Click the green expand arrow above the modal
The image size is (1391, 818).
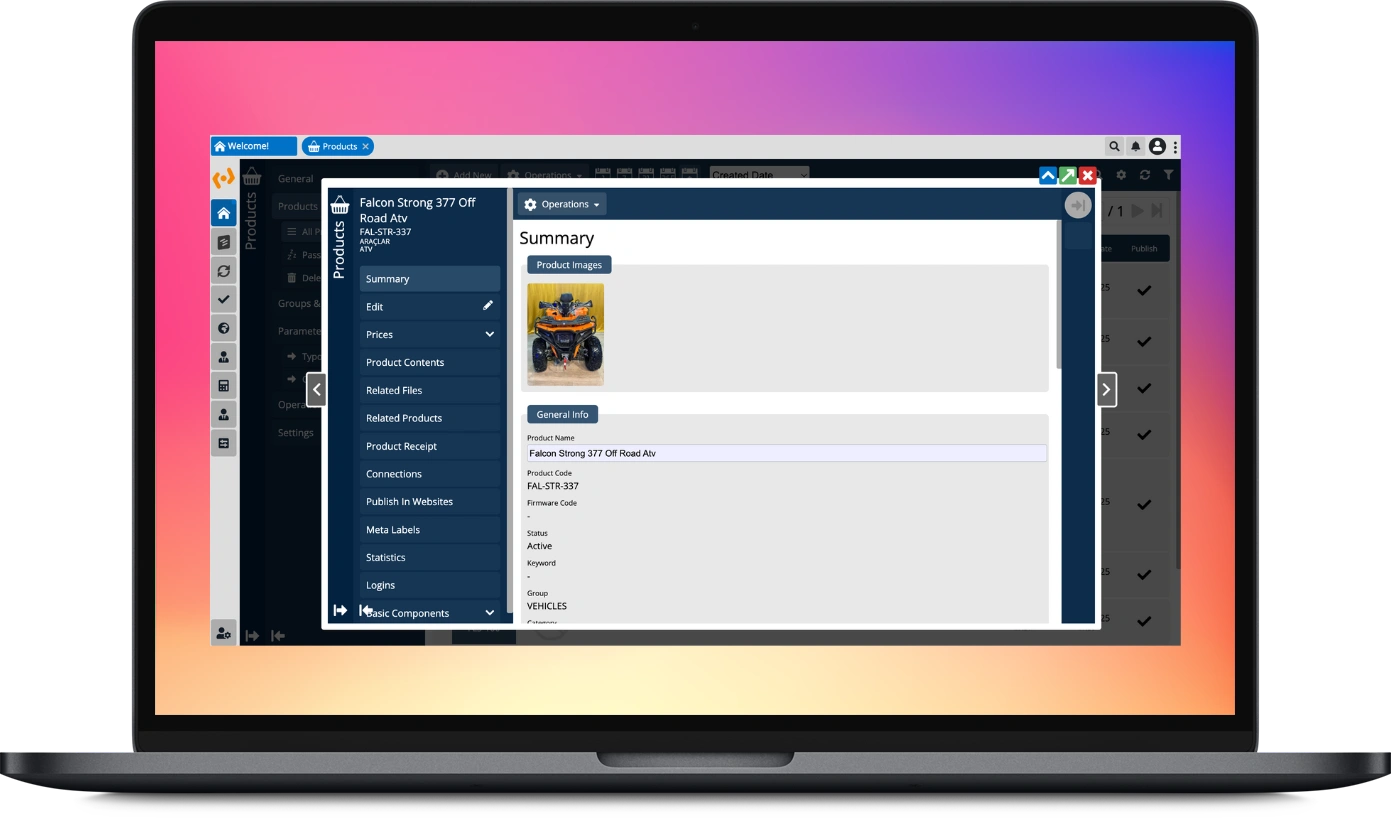1067,175
